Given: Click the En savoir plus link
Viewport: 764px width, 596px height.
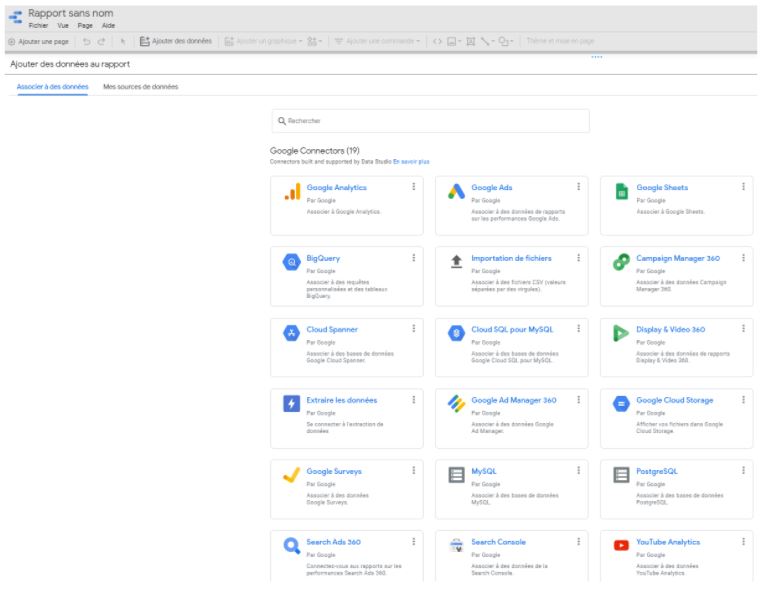Looking at the screenshot, I should (411, 161).
